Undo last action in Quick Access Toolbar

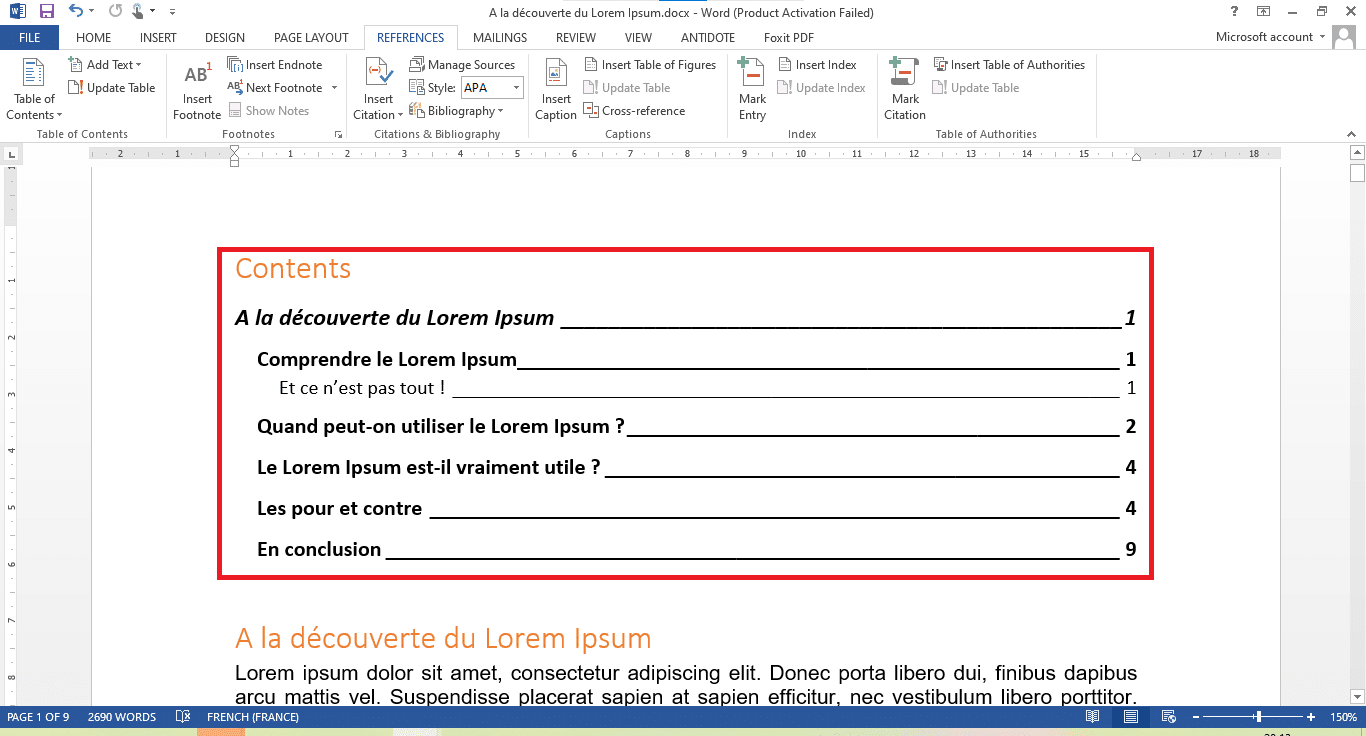click(76, 12)
